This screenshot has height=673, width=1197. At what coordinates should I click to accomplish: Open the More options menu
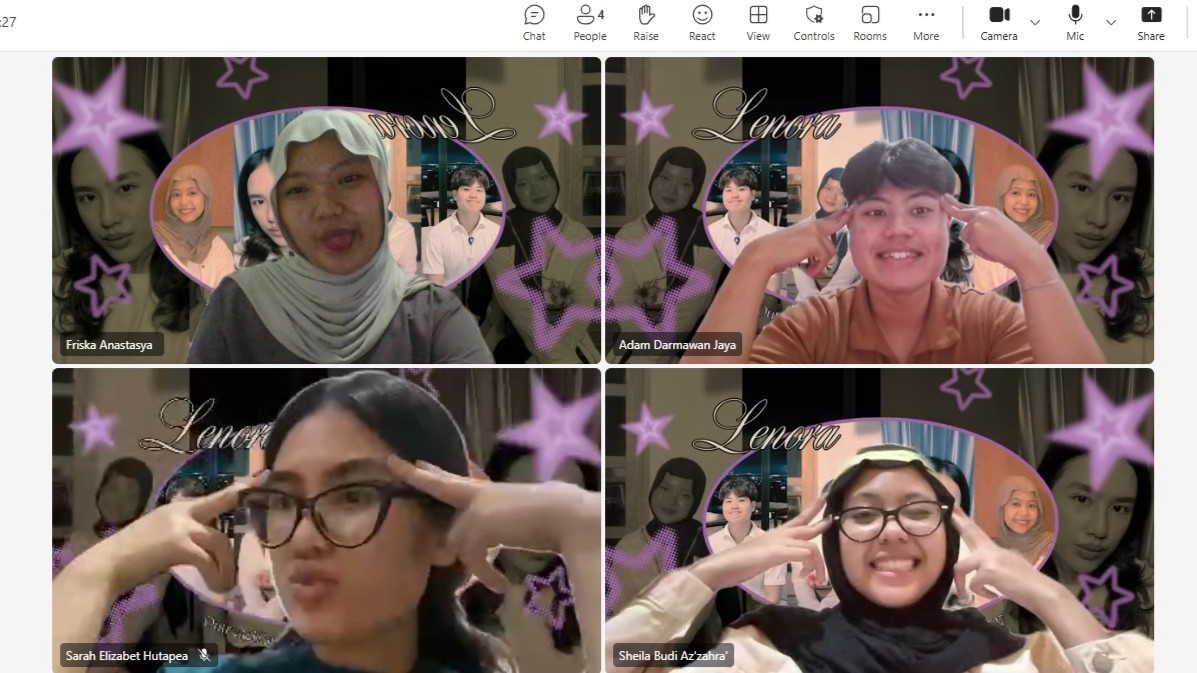pyautogui.click(x=926, y=23)
